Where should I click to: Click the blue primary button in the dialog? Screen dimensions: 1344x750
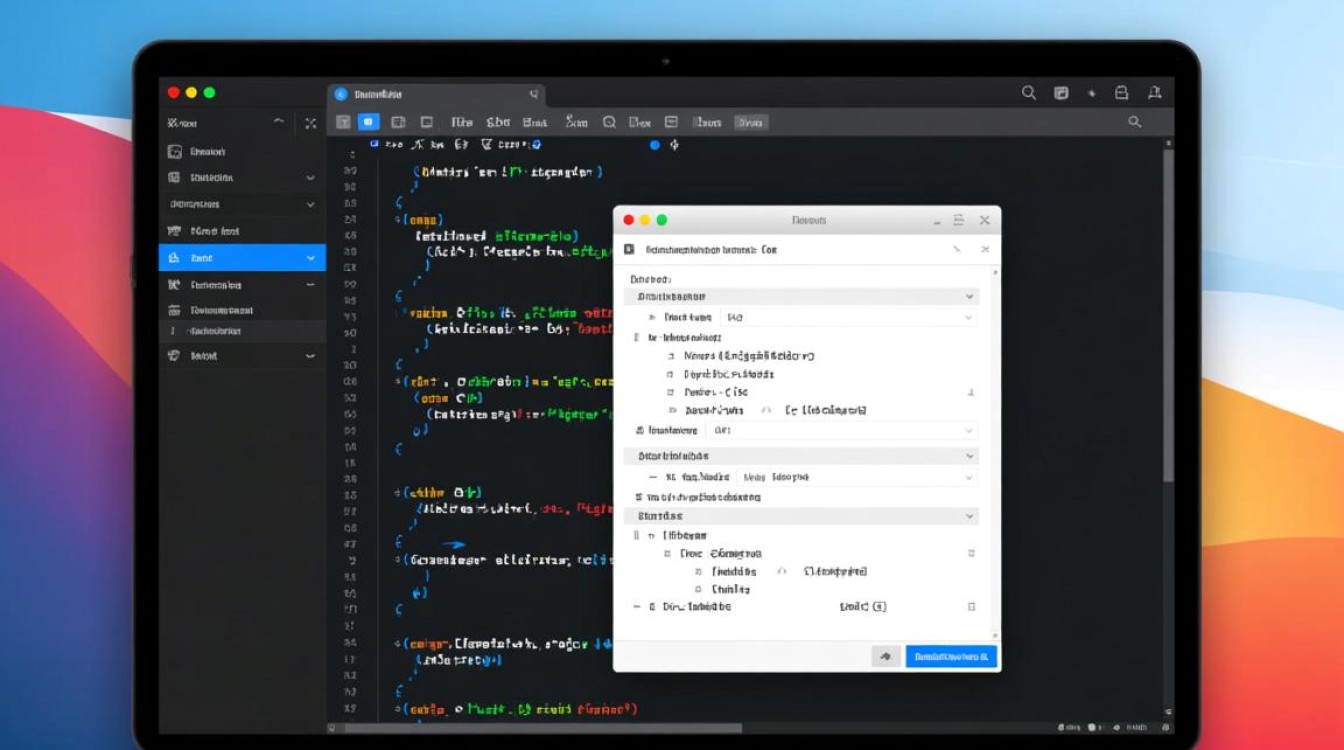(951, 656)
